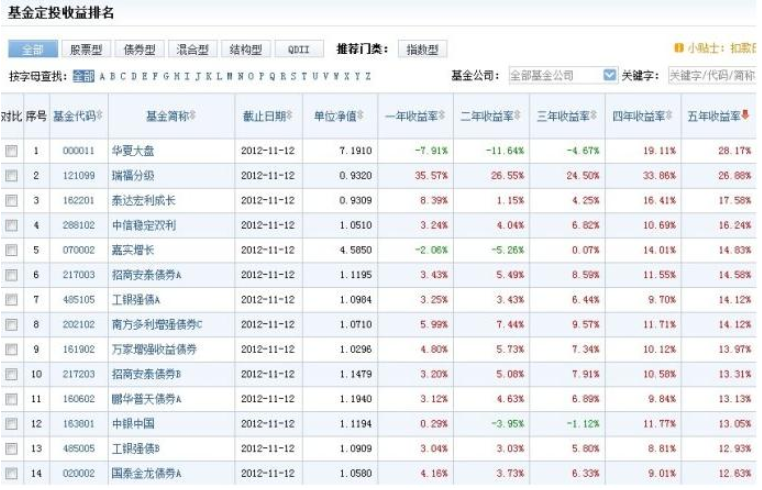Click the 一年收益率 value 35.57%
Screen dimensions: 762x490
(x=431, y=175)
